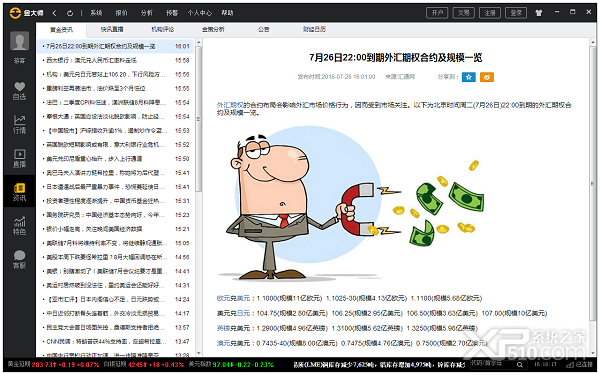Click the news list scrollbar down arrow
Screen dimensions: 600x375
point(199,353)
